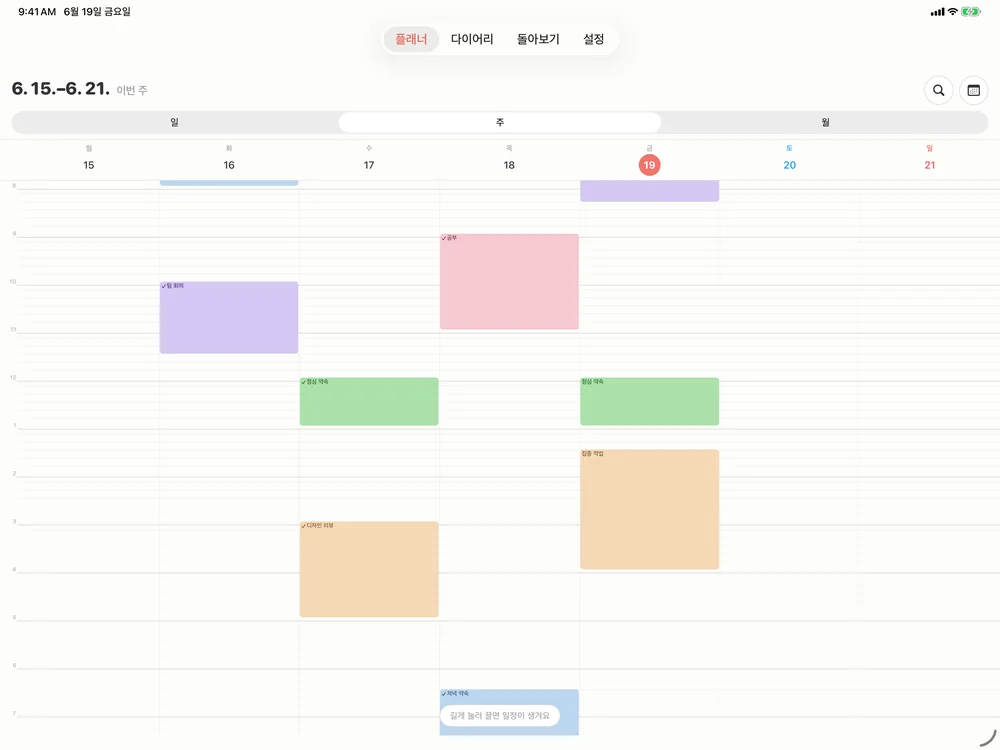Open the 설정 tab
The image size is (1000, 750).
(x=593, y=39)
